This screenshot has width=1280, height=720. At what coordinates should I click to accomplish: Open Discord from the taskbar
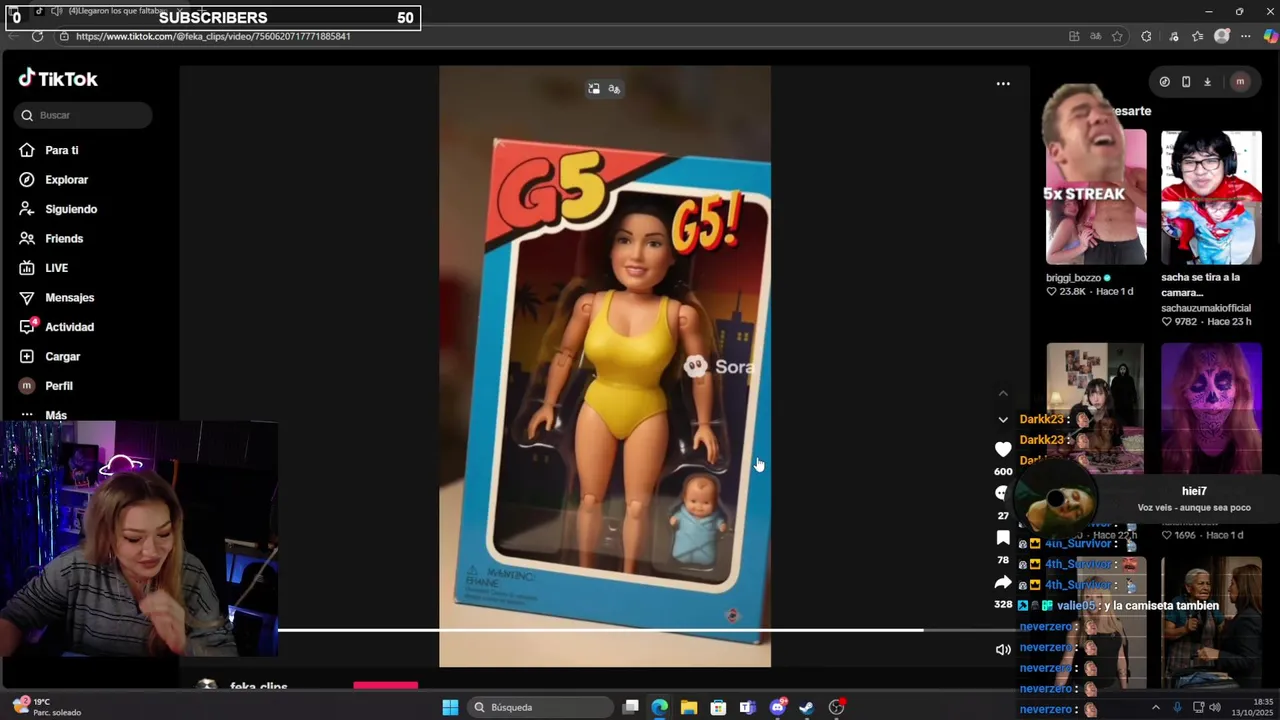click(777, 708)
